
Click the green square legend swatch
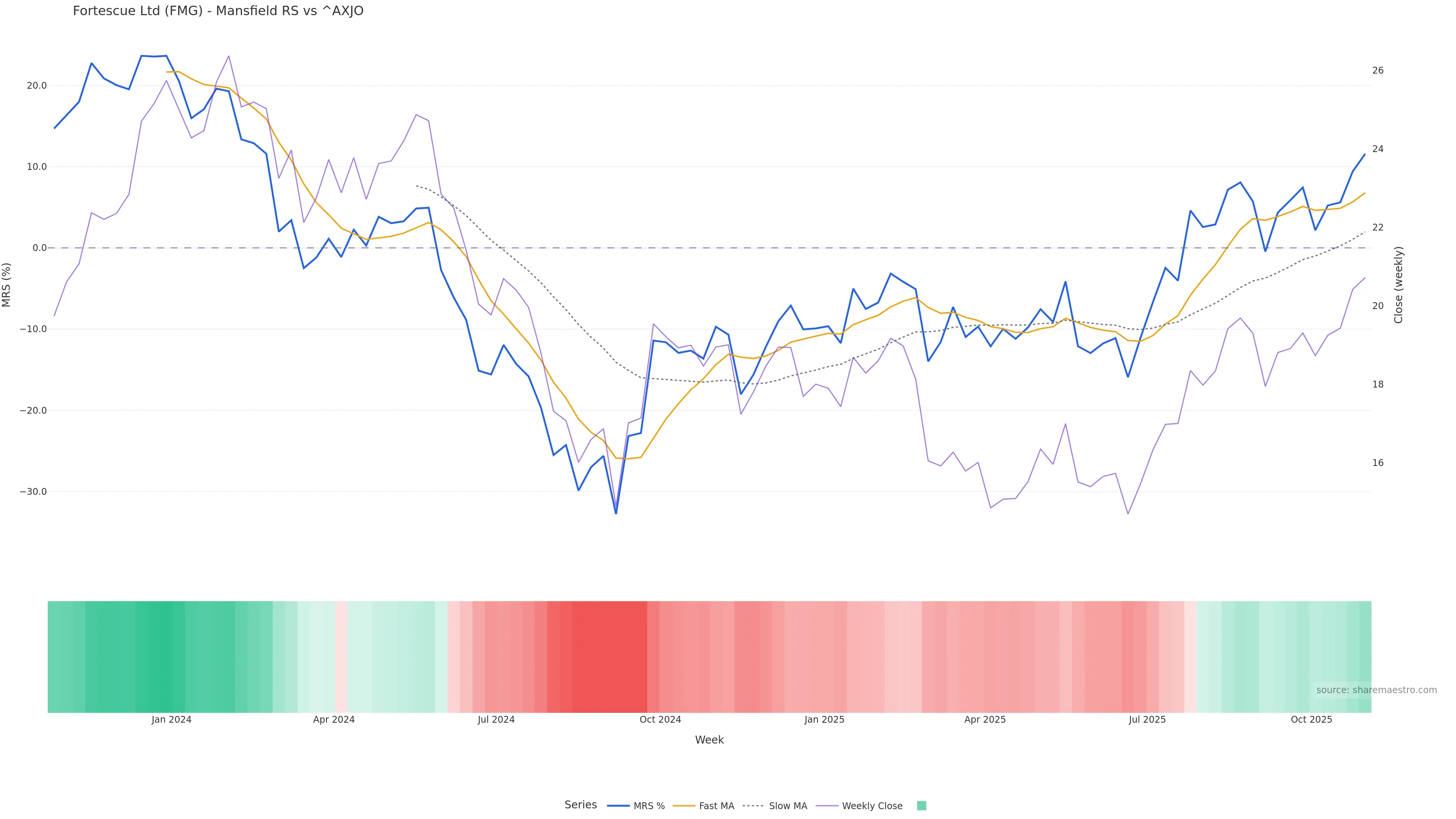pyautogui.click(x=921, y=805)
